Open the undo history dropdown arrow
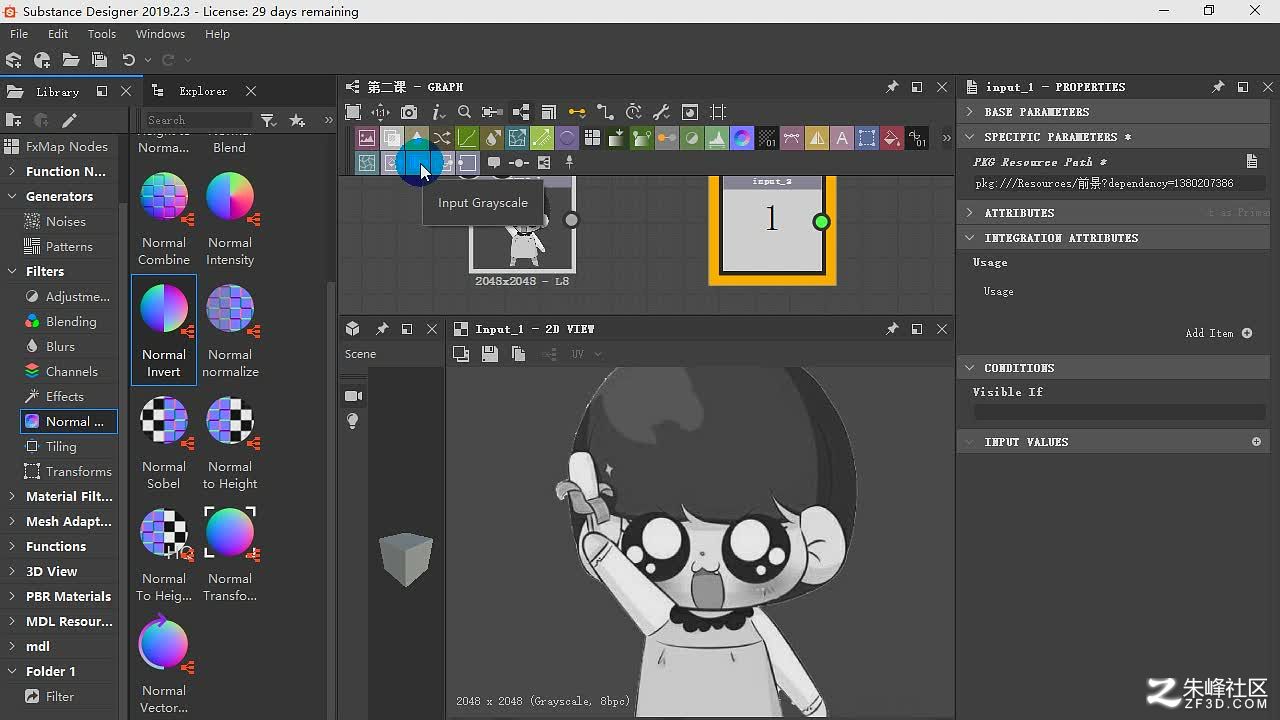The height and width of the screenshot is (720, 1280). click(x=147, y=60)
